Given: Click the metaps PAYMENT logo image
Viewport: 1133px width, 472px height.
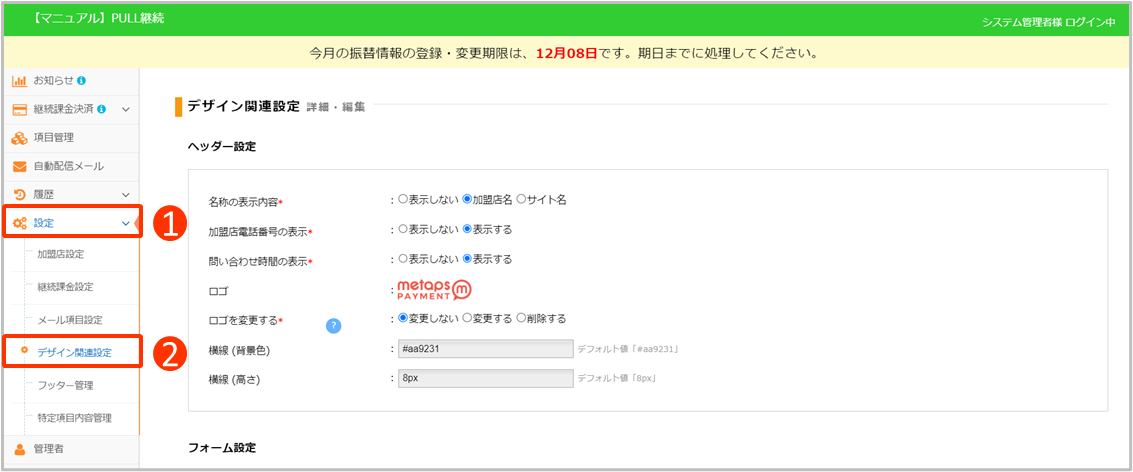Looking at the screenshot, I should (x=435, y=289).
